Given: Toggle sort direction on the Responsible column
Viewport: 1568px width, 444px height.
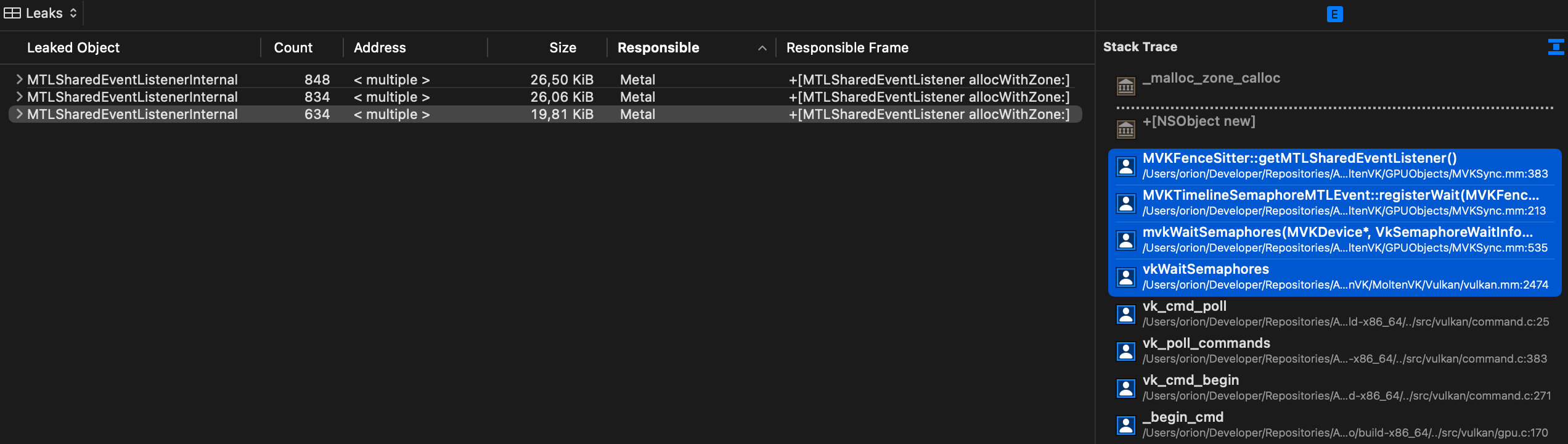Looking at the screenshot, I should point(762,47).
